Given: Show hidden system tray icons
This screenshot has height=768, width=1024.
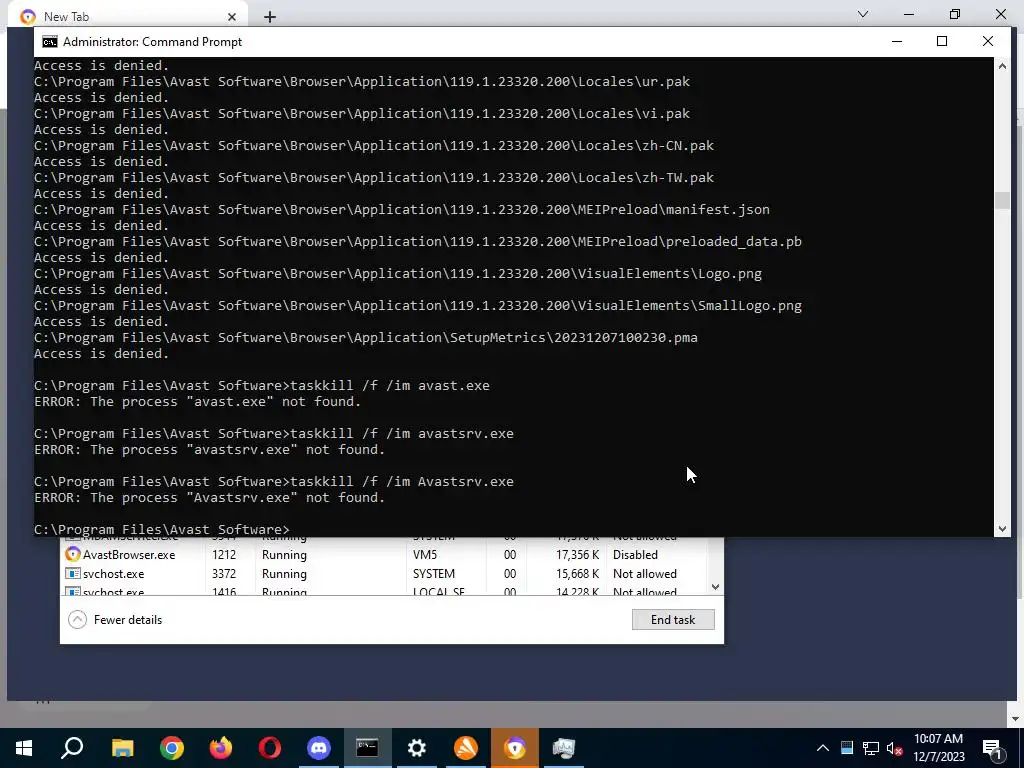Looking at the screenshot, I should (x=823, y=748).
